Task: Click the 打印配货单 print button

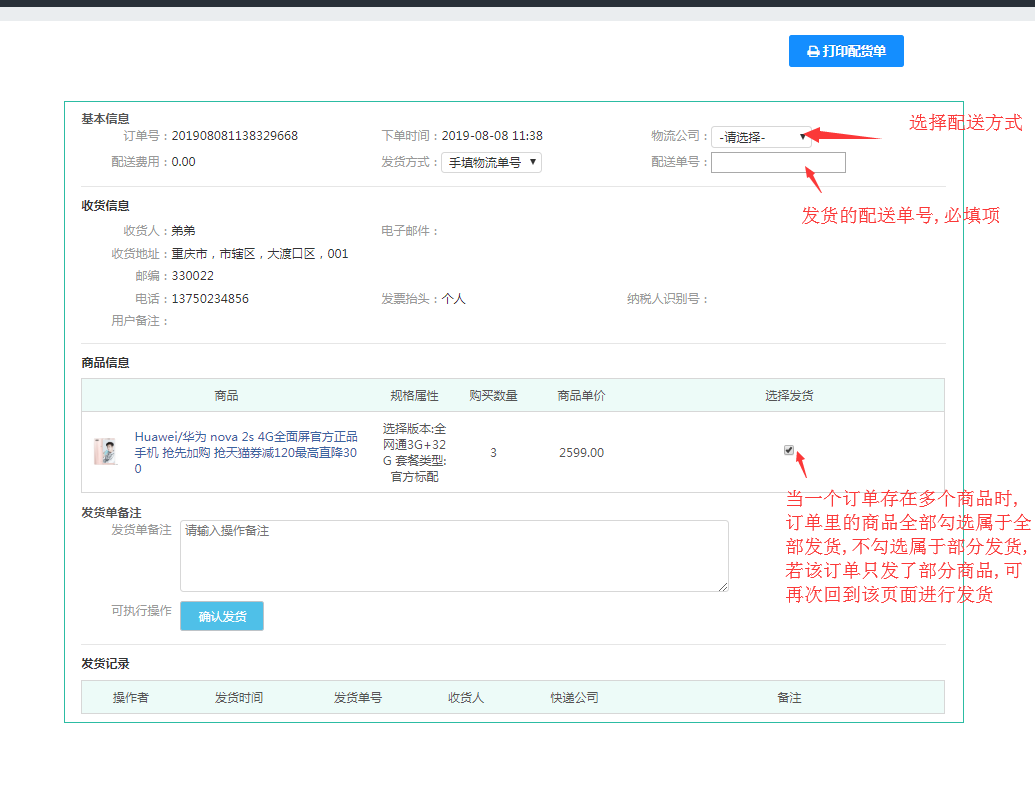Action: point(846,51)
